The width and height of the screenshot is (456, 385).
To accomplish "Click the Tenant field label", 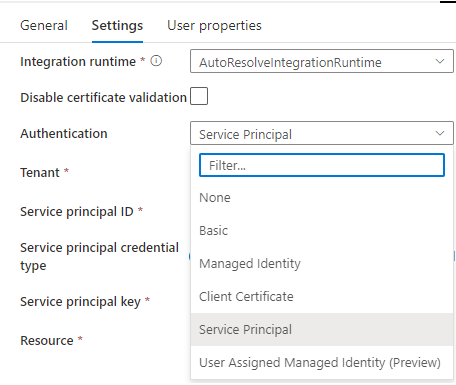I will 40,173.
